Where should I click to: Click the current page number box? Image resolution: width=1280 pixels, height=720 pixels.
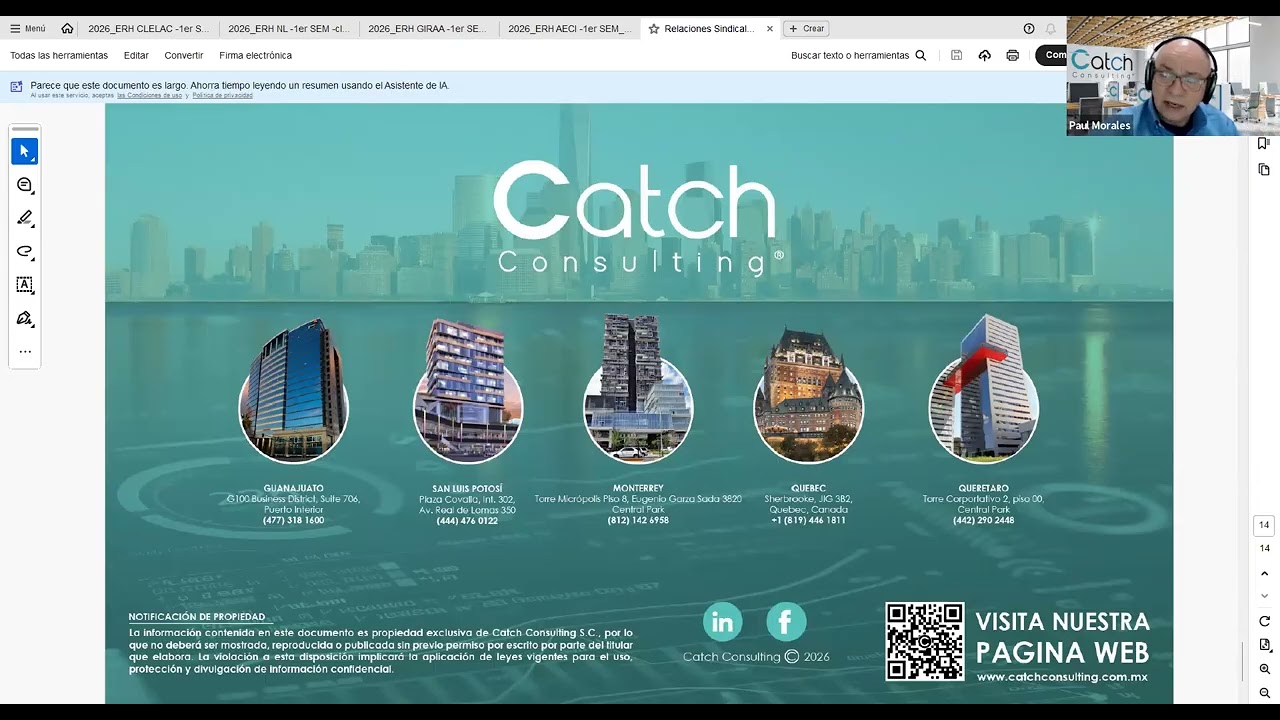coord(1264,525)
